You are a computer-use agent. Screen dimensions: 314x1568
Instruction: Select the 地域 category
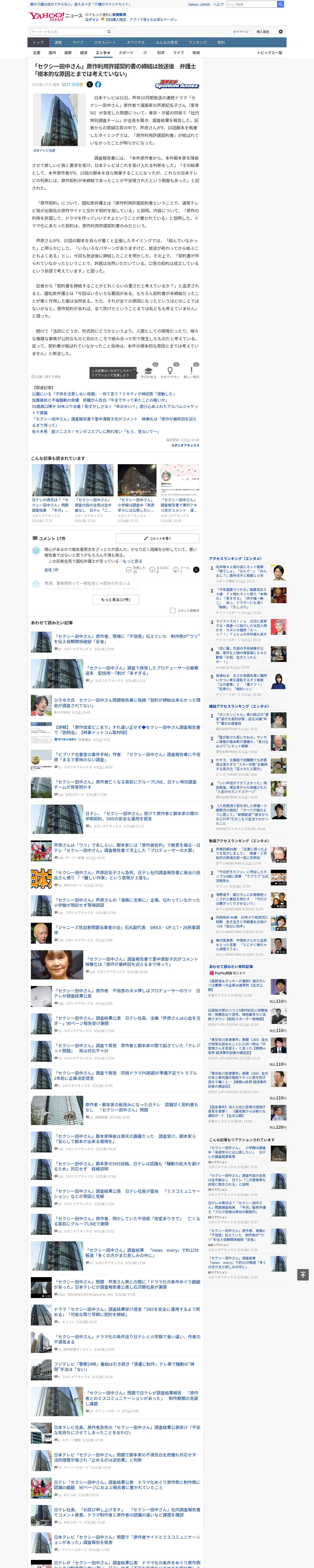coord(196,53)
